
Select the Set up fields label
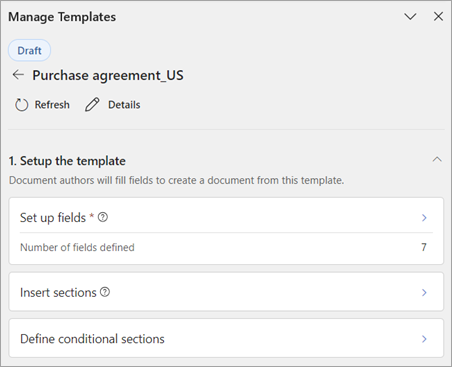(53, 218)
